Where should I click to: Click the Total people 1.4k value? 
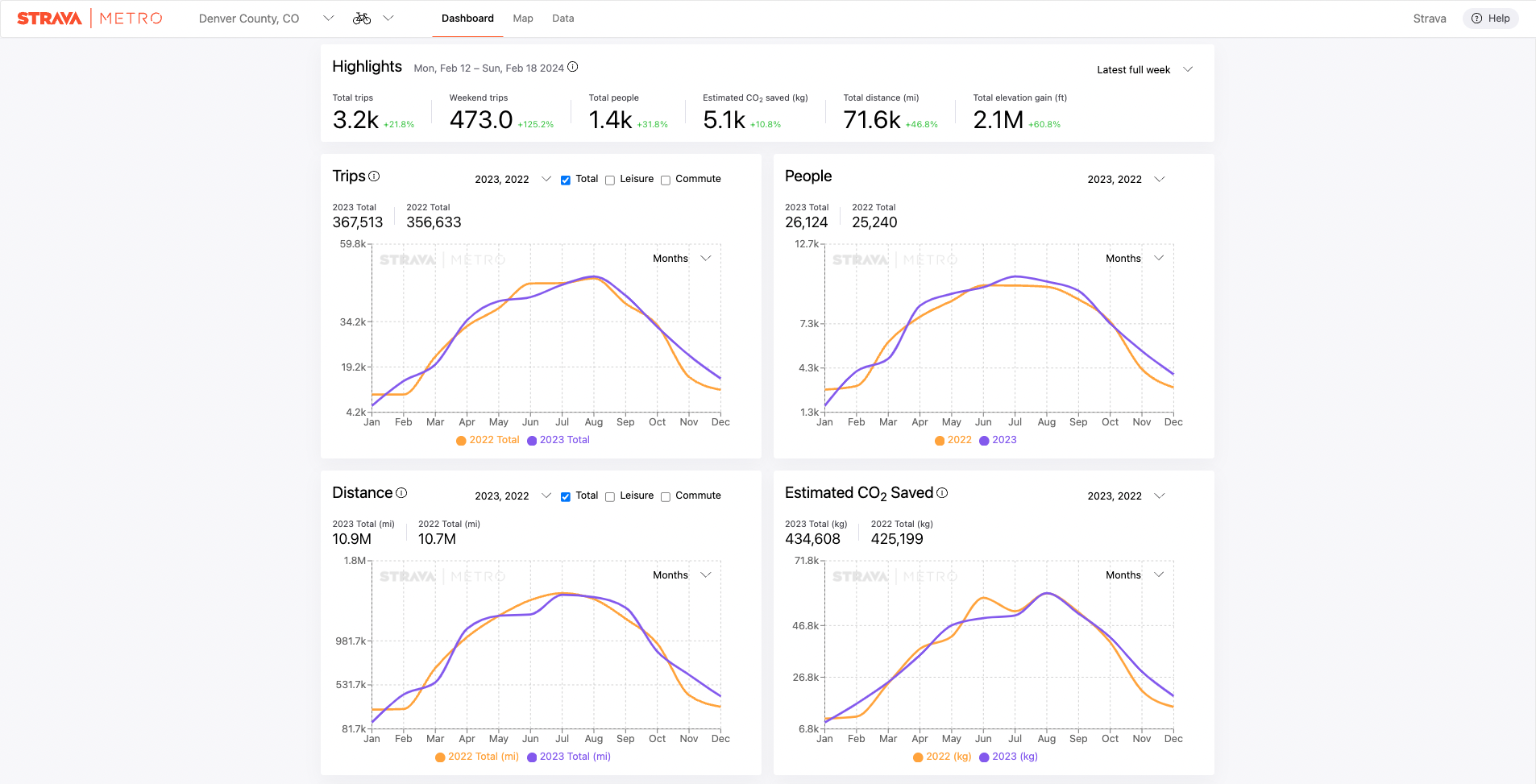click(610, 120)
